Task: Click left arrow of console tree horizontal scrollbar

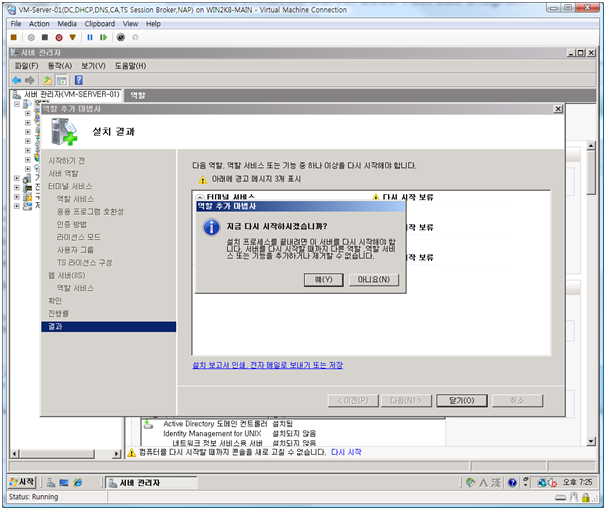Action: coord(15,454)
